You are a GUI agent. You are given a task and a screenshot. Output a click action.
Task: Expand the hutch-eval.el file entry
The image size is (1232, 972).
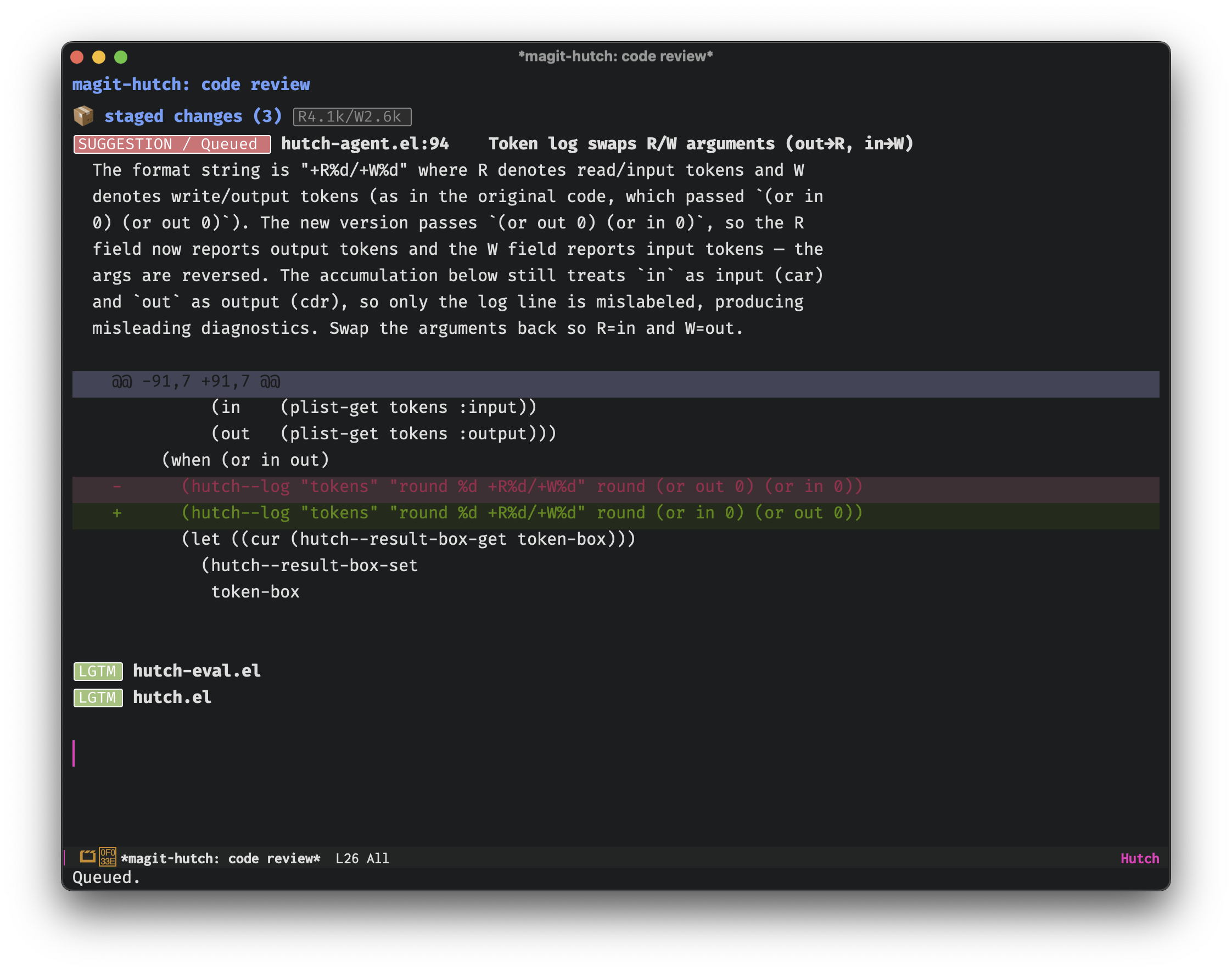click(197, 672)
